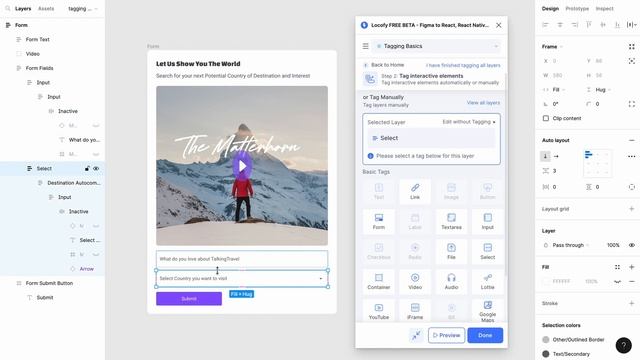The height and width of the screenshot is (360, 640).
Task: Select the Google Maps tag
Action: pos(487,311)
